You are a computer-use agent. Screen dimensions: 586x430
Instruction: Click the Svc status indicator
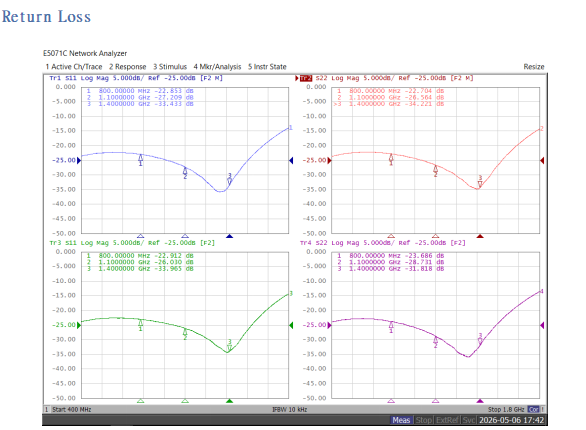[x=469, y=420]
